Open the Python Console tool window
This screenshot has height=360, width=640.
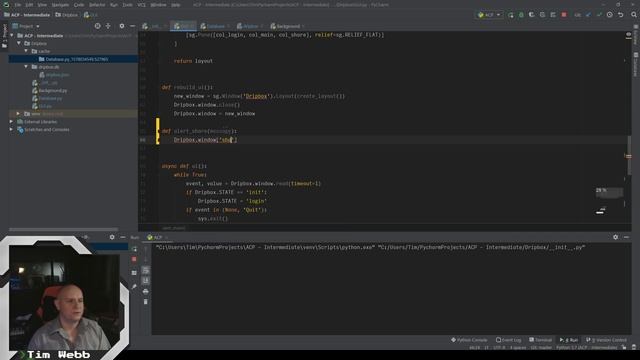coord(469,340)
